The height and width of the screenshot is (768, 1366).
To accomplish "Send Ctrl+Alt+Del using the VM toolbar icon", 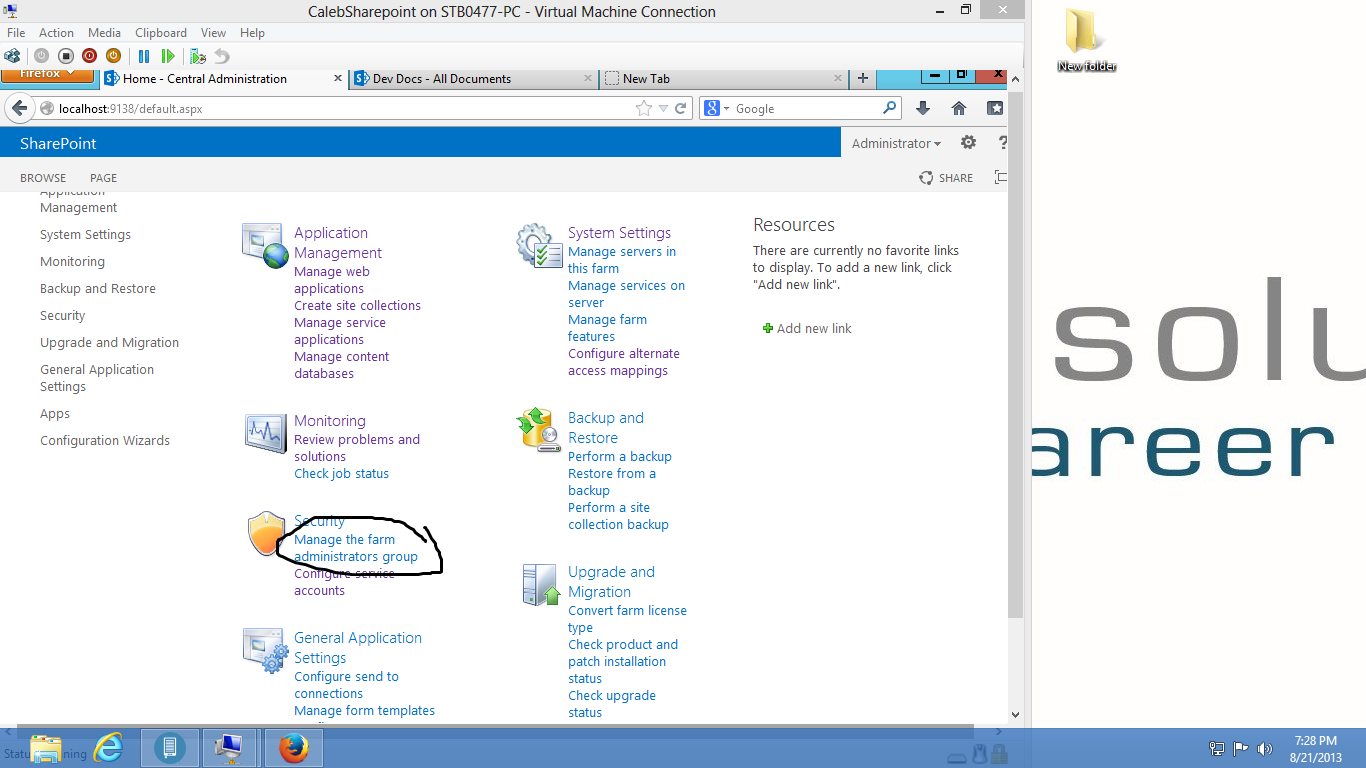I will (13, 56).
